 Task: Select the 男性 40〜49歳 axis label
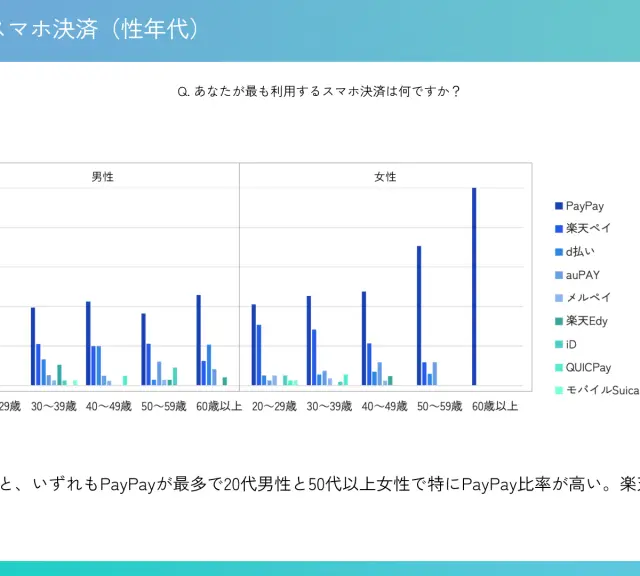108,406
